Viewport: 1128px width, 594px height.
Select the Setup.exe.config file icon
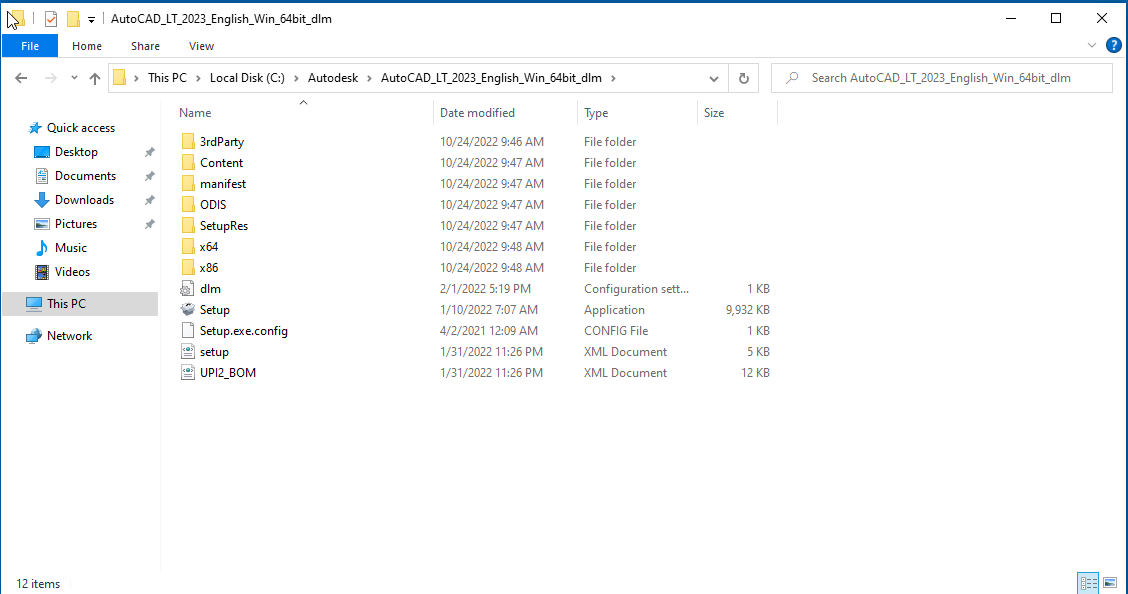pos(188,331)
